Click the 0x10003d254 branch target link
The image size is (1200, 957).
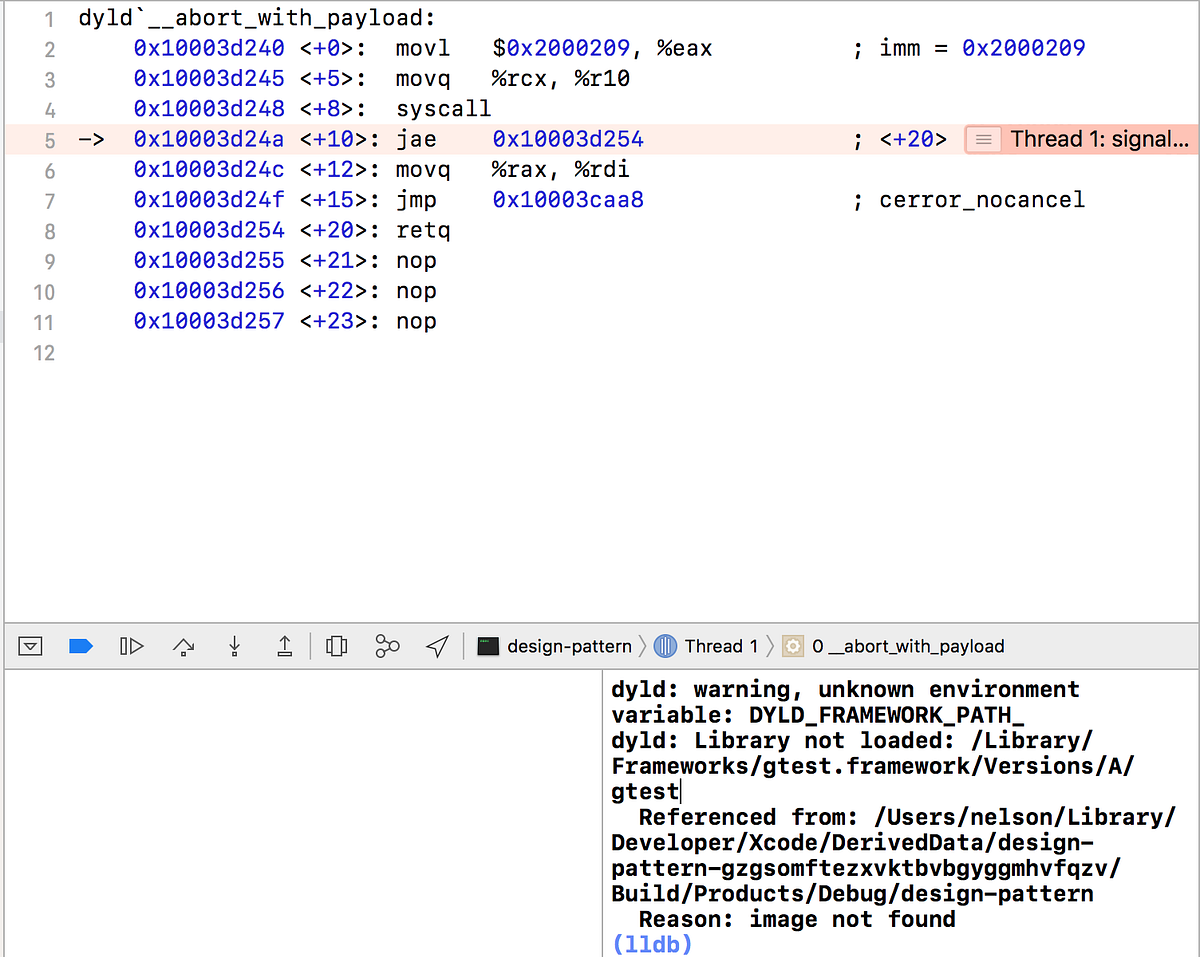click(568, 139)
